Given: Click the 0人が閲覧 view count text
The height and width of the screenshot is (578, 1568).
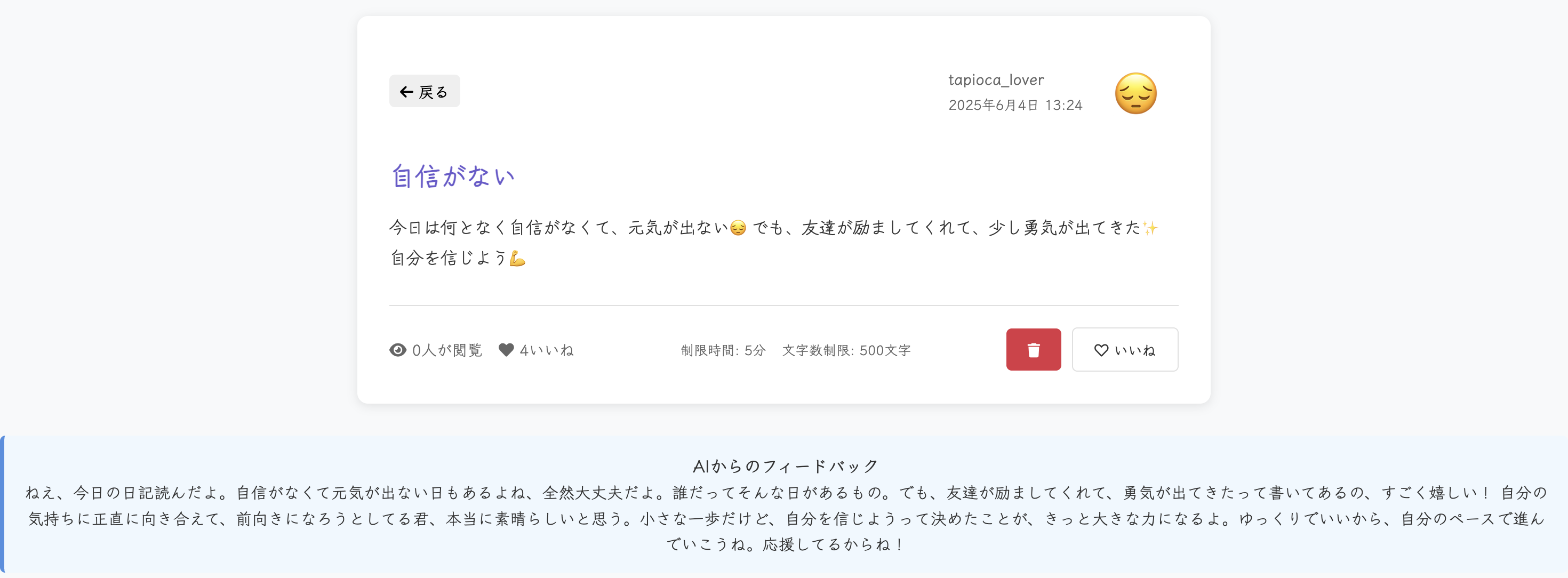Looking at the screenshot, I should point(447,350).
